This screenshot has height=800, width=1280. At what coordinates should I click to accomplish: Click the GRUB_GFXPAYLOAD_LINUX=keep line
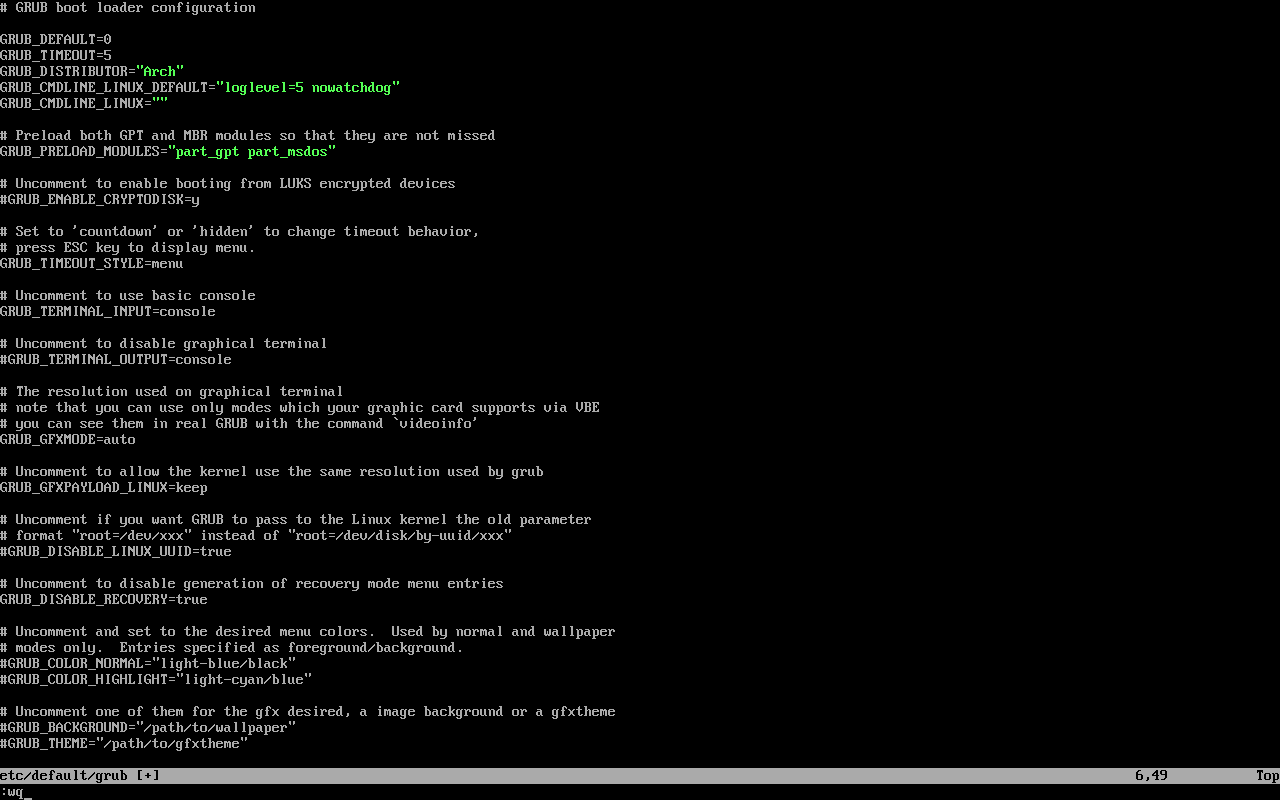pos(104,487)
